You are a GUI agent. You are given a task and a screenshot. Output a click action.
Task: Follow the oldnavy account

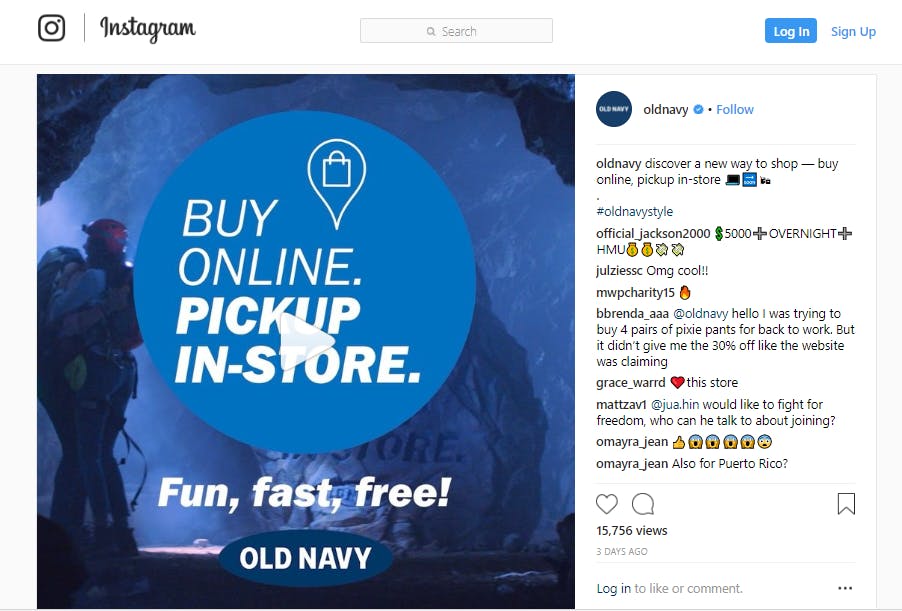pos(735,109)
